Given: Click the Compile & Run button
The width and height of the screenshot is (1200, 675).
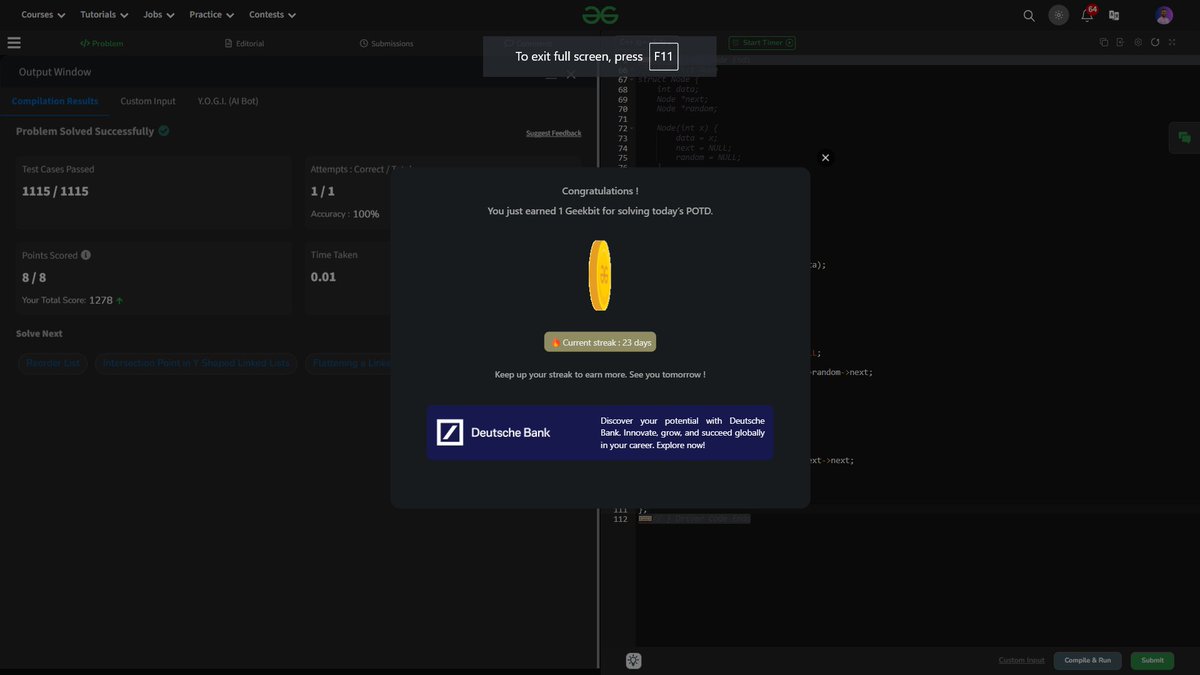Looking at the screenshot, I should [1087, 661].
